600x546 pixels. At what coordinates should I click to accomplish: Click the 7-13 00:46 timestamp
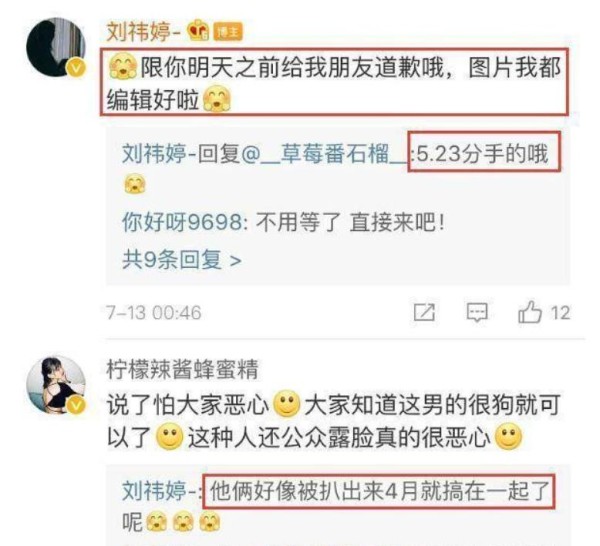153,313
